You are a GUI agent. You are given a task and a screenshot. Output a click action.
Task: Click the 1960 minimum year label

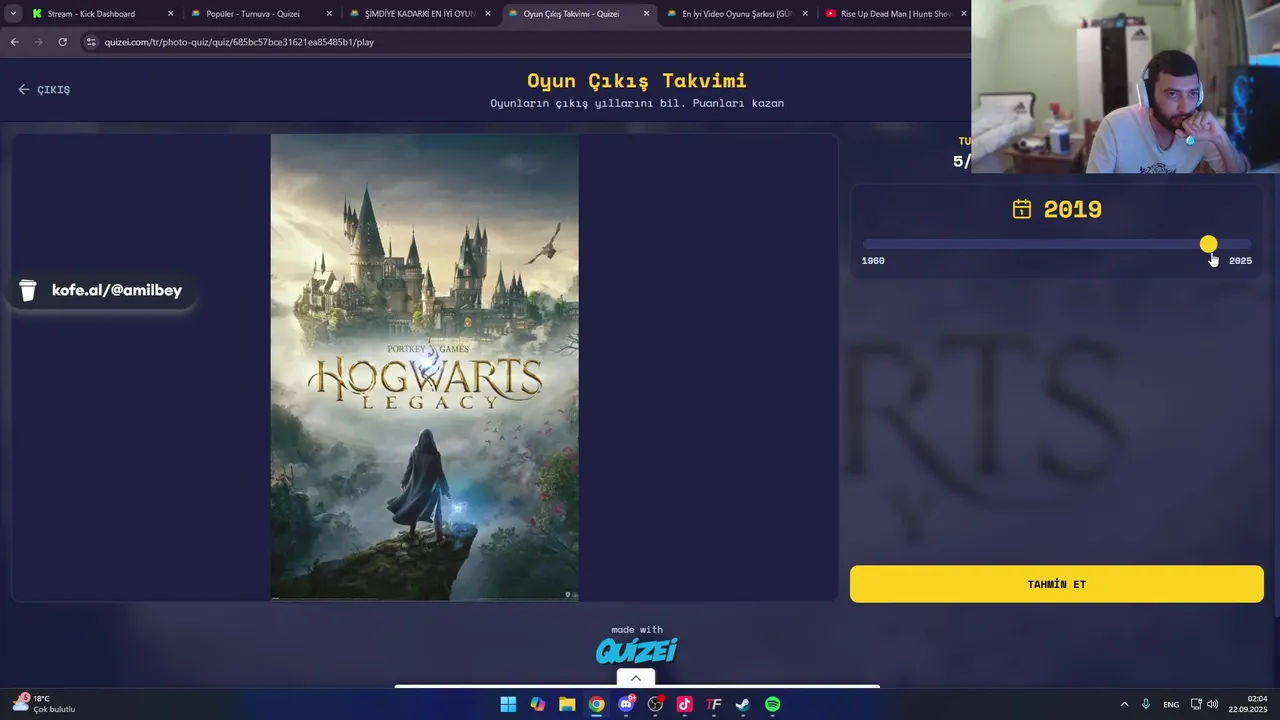(x=873, y=260)
